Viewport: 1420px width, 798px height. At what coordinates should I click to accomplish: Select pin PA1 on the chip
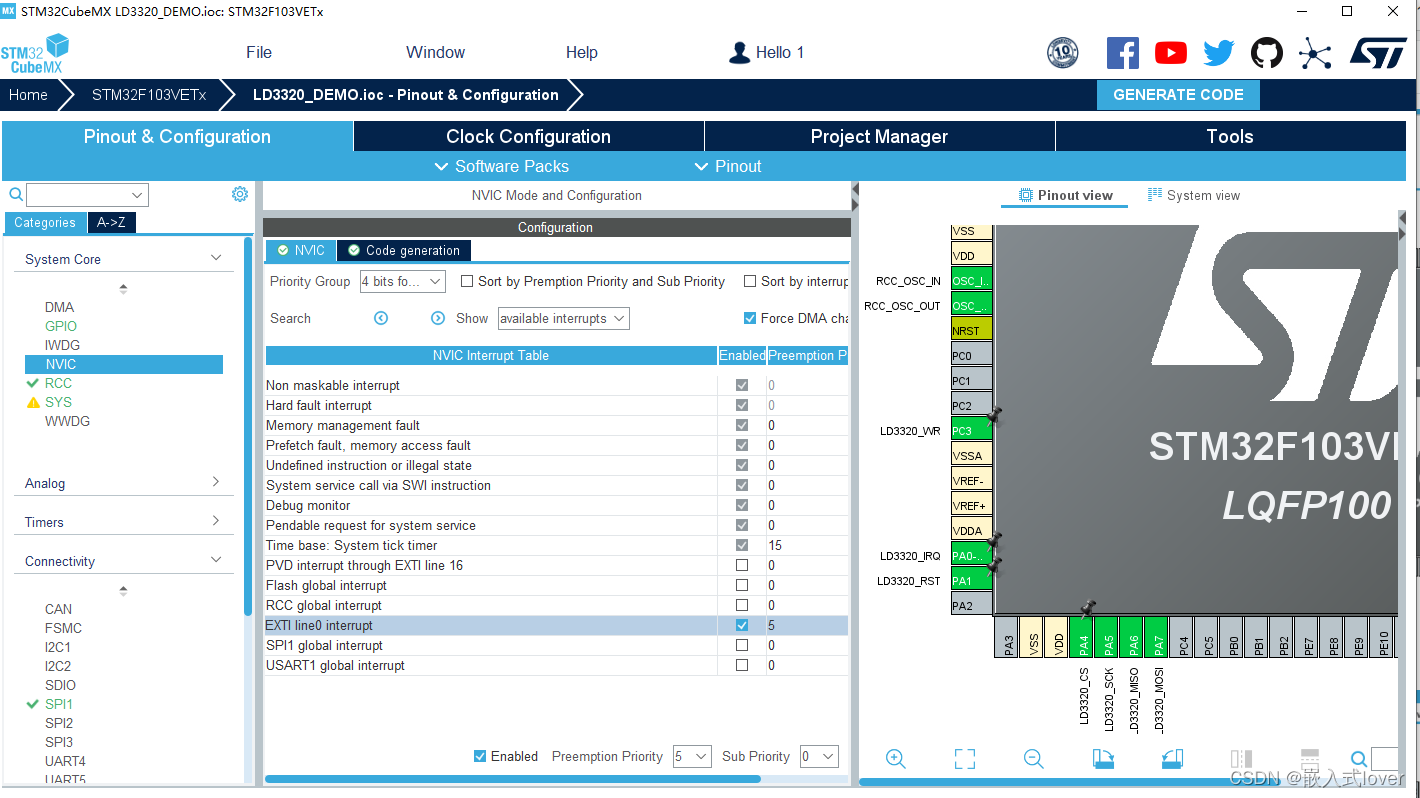point(972,581)
